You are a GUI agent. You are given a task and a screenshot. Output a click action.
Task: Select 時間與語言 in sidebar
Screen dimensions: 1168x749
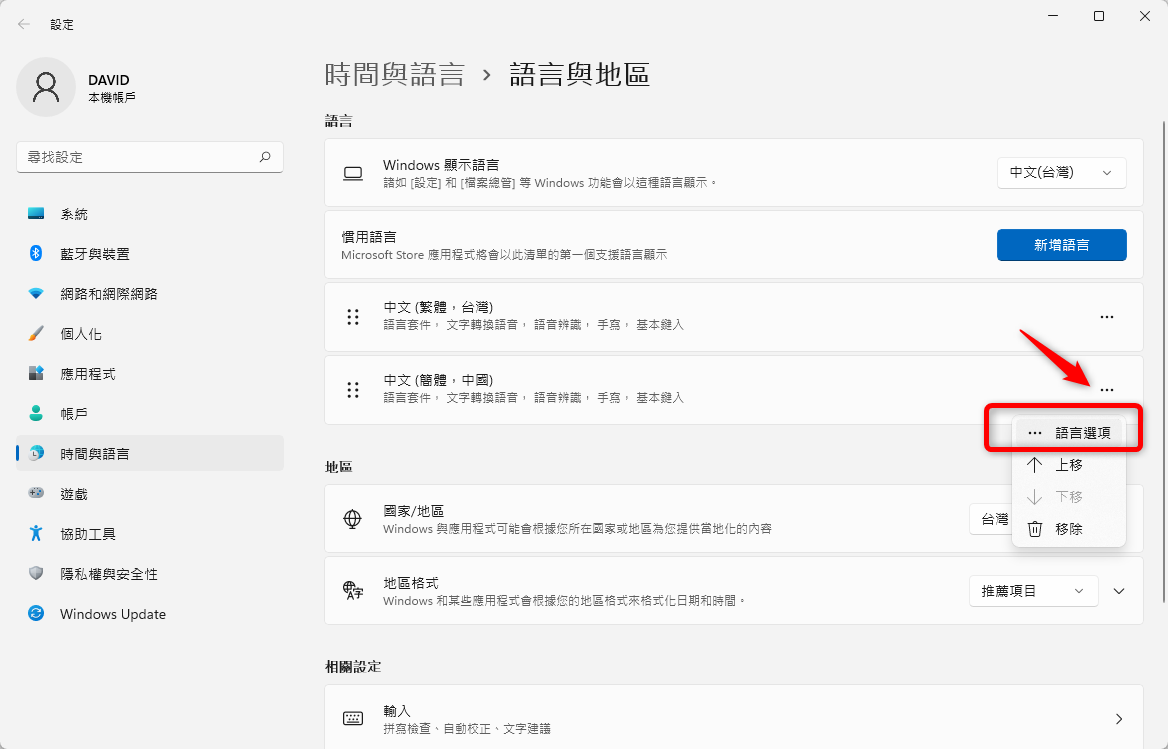pos(150,453)
